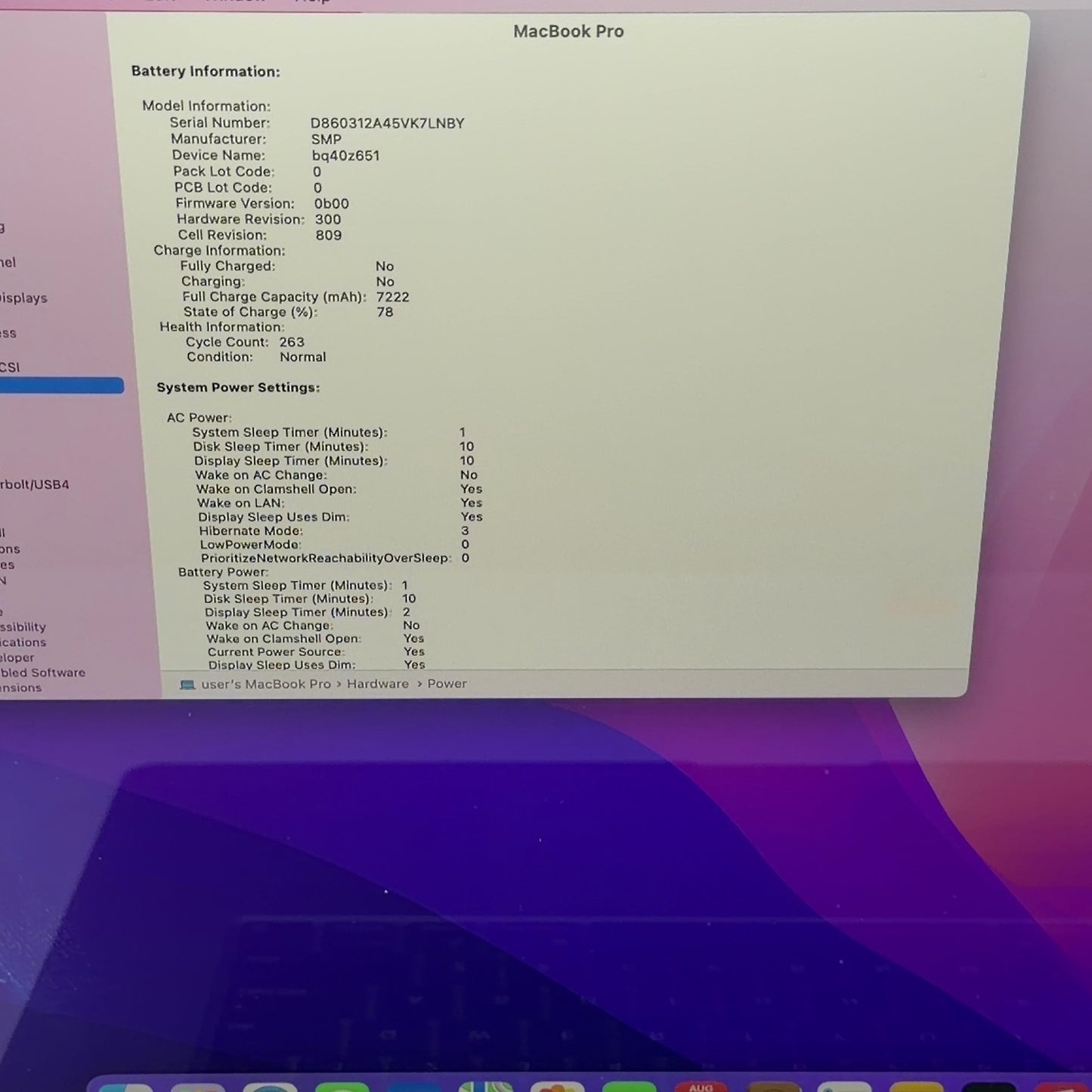Click the "Fully Charged:" label
Viewport: 1092px width, 1092px height.
(227, 267)
